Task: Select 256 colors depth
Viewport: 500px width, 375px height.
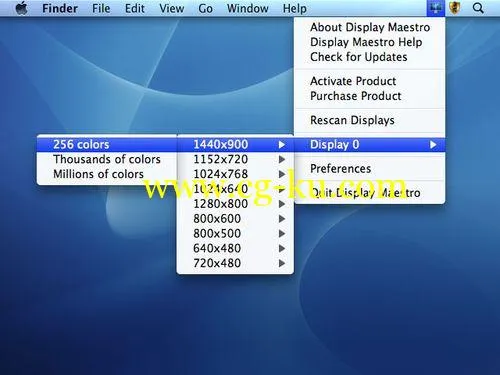Action: (x=107, y=145)
